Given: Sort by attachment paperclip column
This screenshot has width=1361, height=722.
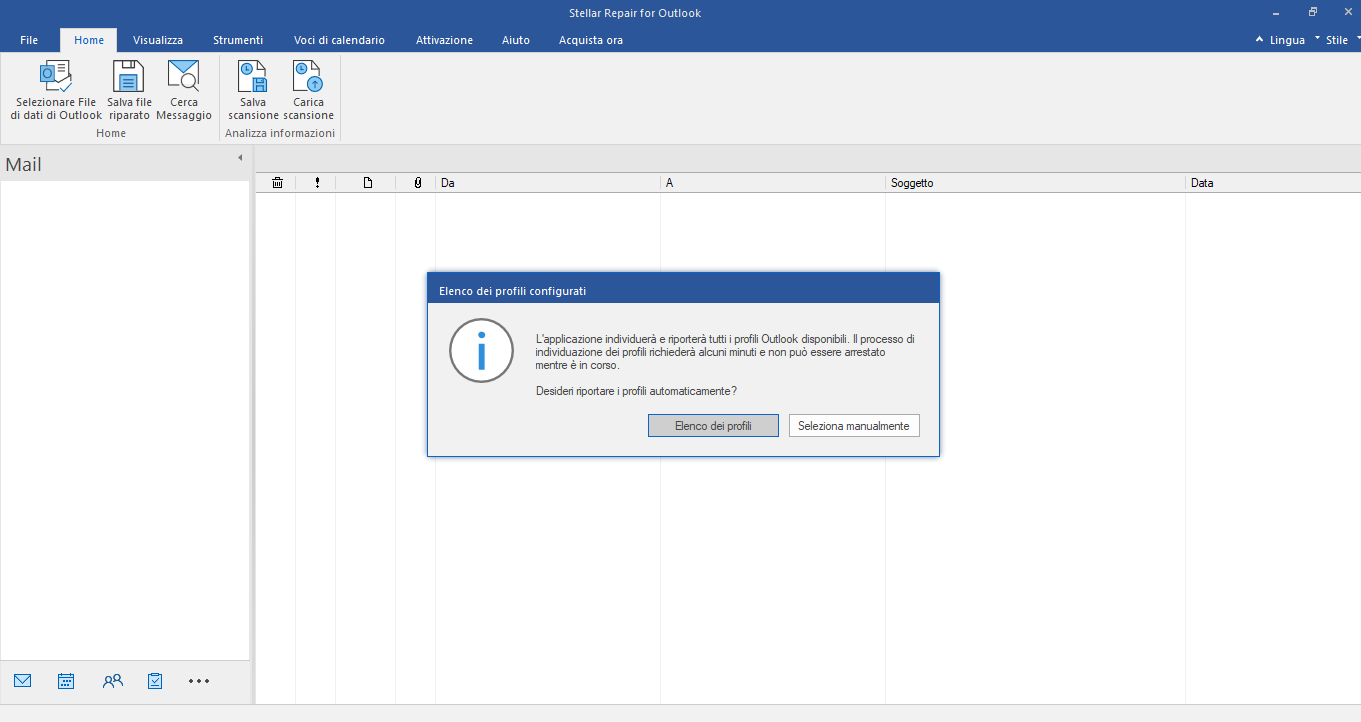Looking at the screenshot, I should coord(417,183).
